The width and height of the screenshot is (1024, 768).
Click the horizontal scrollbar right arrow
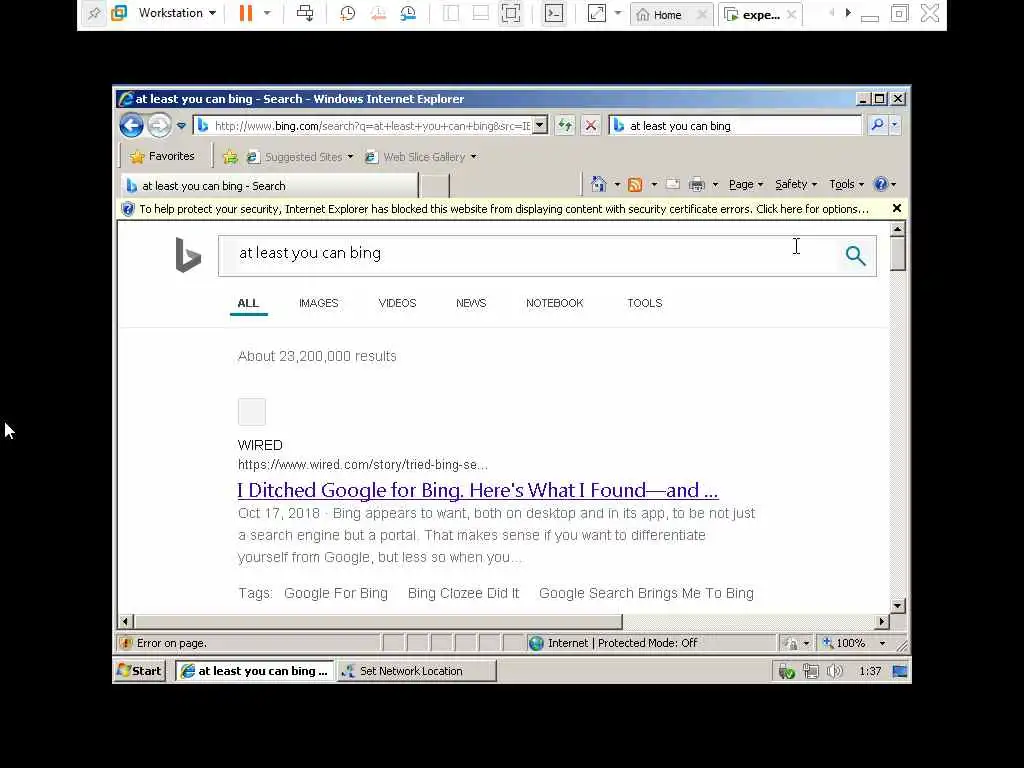(882, 622)
